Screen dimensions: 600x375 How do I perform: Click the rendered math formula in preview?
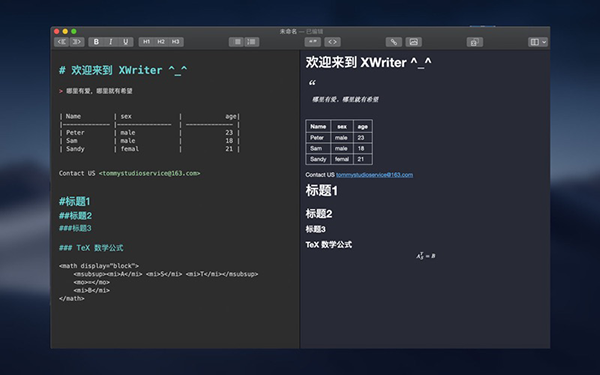click(426, 256)
